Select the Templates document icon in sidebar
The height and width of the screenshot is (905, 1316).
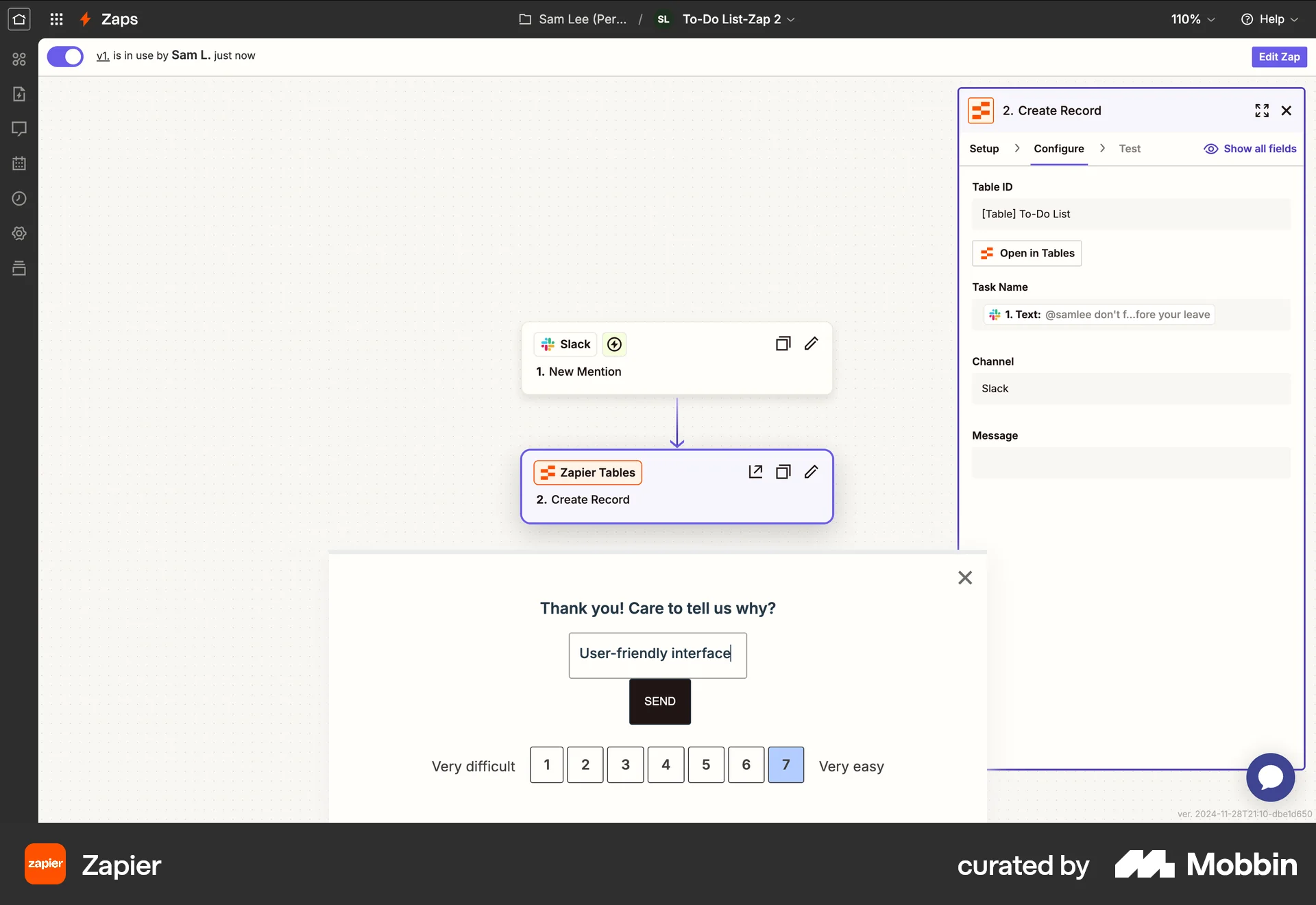pos(19,94)
